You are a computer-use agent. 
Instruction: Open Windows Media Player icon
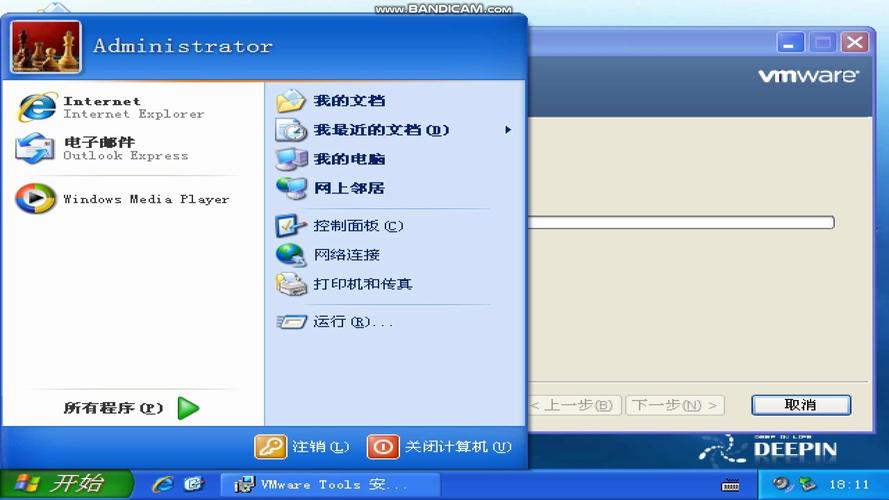(x=35, y=198)
